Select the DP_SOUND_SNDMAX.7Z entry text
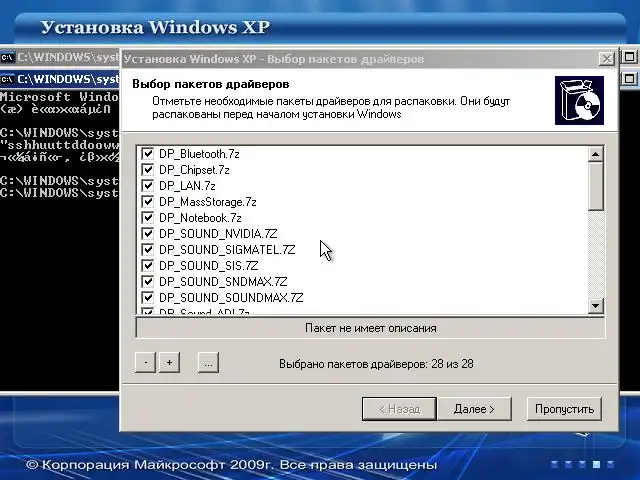Image resolution: width=640 pixels, height=480 pixels. (223, 282)
